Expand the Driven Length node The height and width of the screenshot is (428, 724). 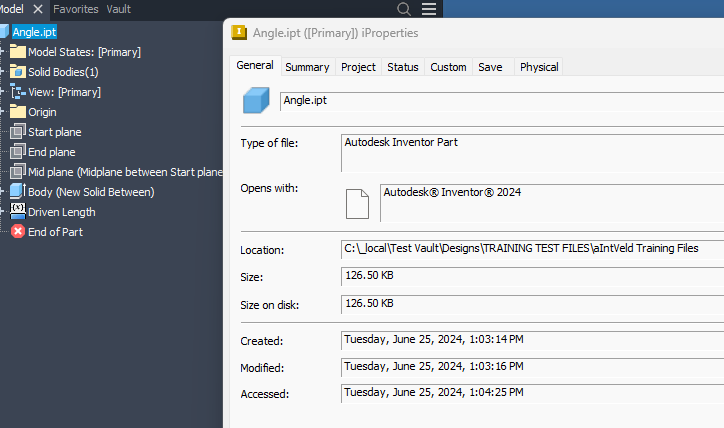pos(2,211)
